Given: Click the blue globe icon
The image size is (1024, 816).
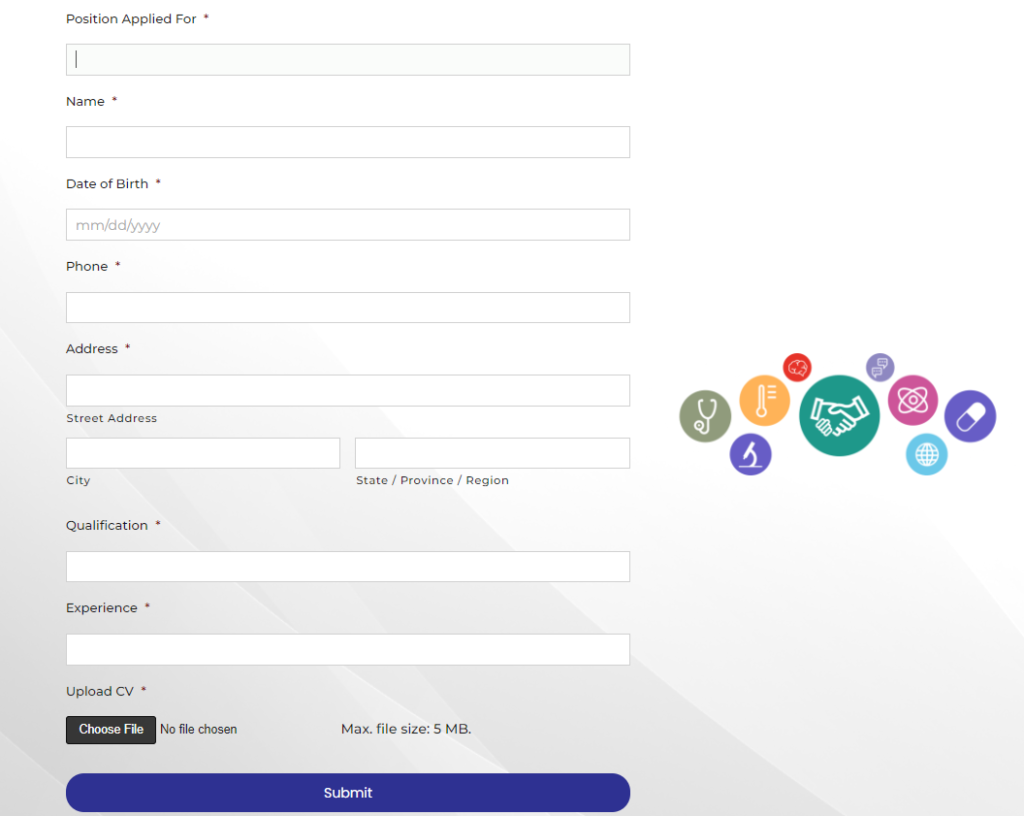Looking at the screenshot, I should tap(927, 454).
